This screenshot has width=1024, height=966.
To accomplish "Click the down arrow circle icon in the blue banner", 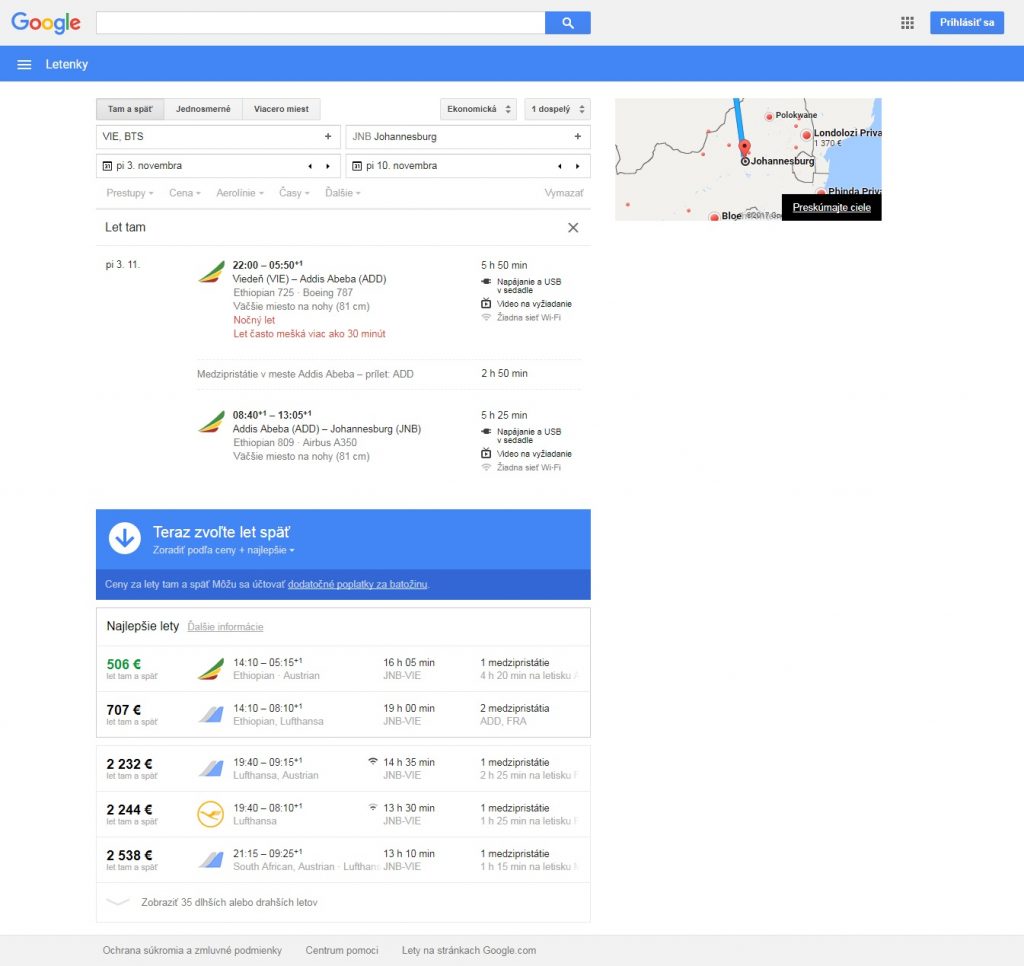I will (125, 538).
